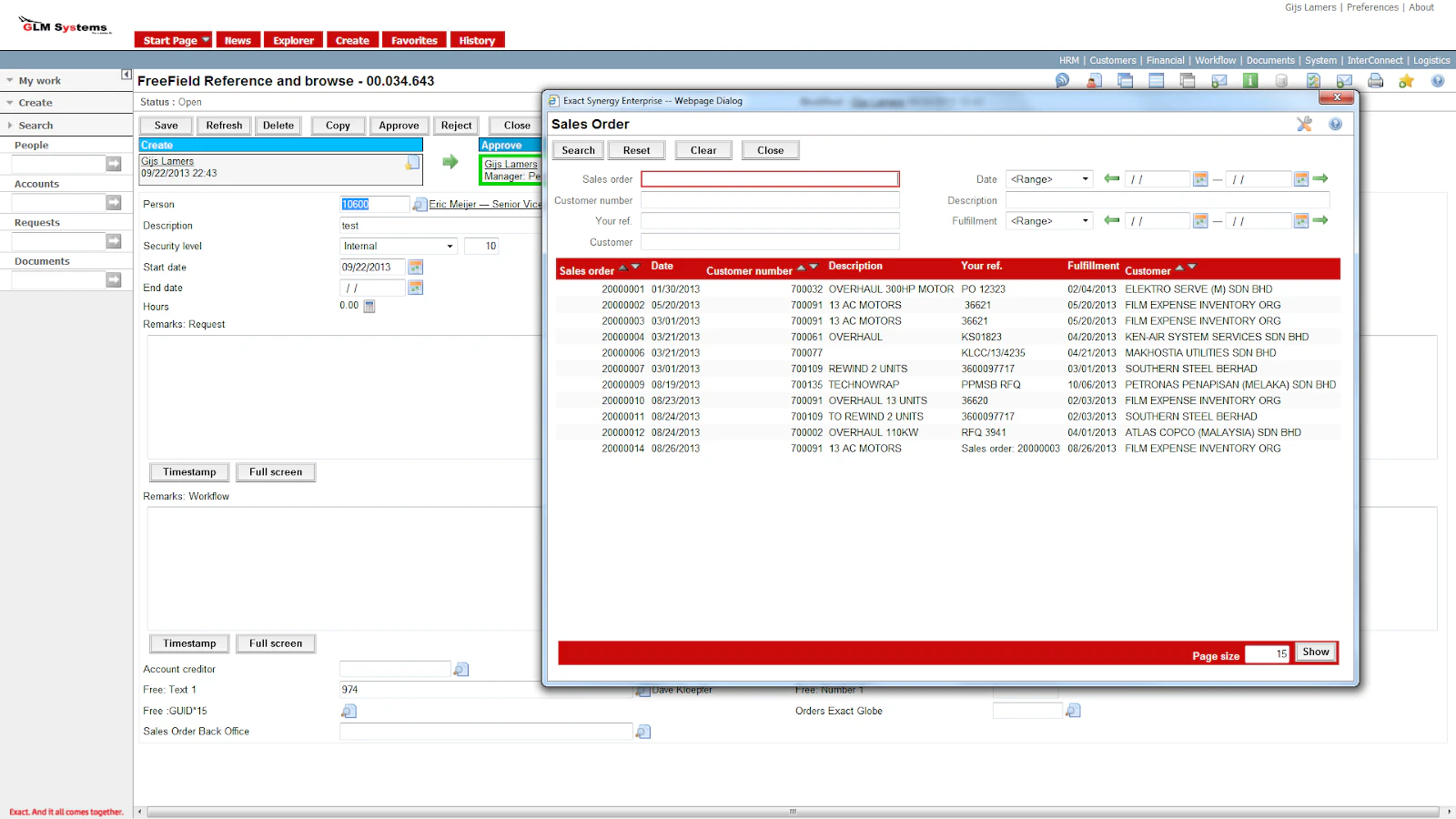Expand Search section in sidebar
The width and height of the screenshot is (1456, 819).
pyautogui.click(x=35, y=126)
